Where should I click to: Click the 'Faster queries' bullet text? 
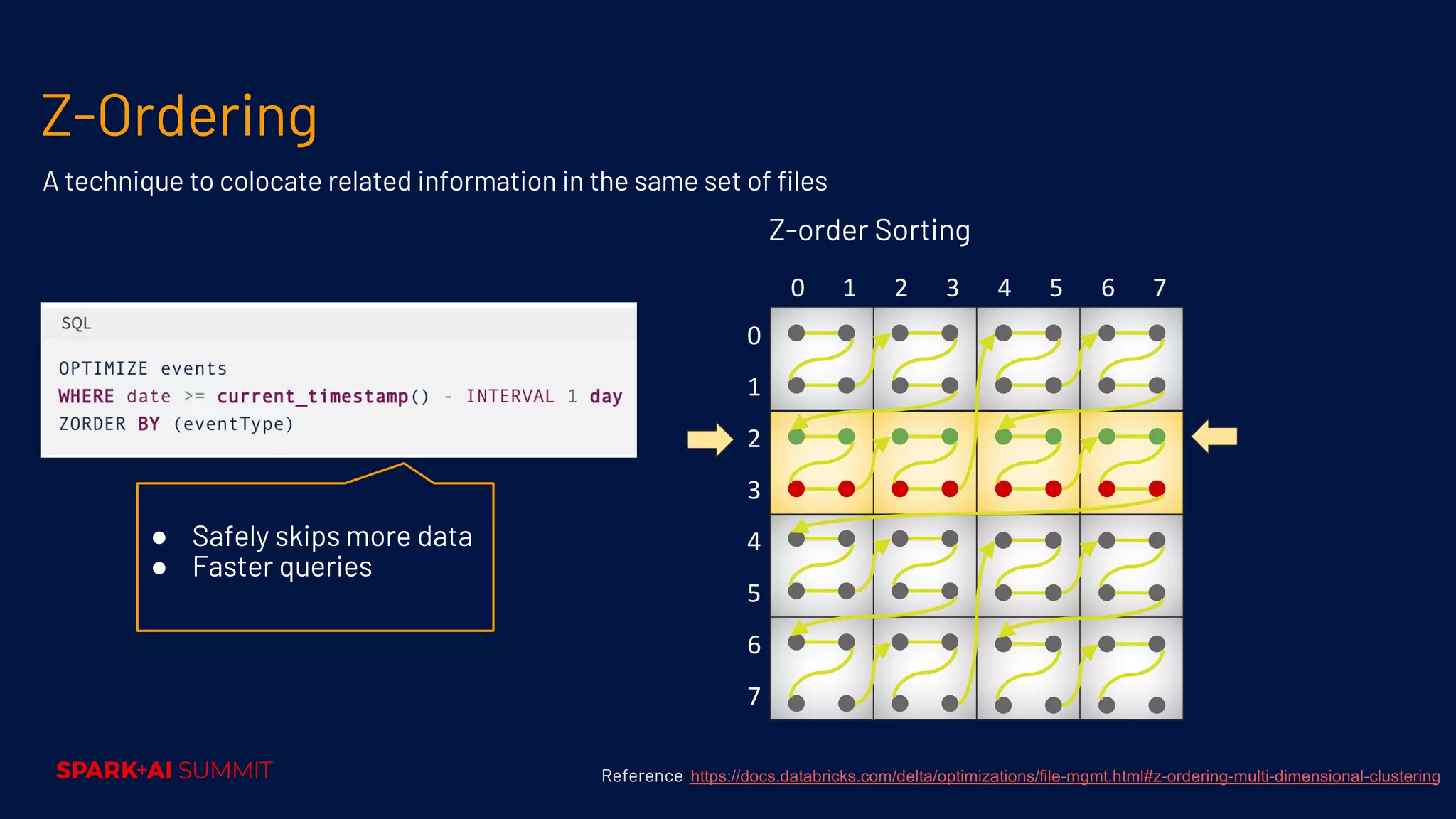[282, 567]
